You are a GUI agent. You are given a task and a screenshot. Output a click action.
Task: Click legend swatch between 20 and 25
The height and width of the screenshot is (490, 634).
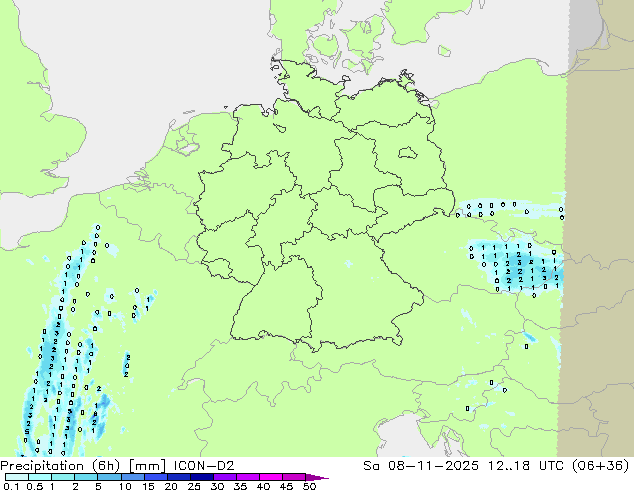[x=178, y=477]
